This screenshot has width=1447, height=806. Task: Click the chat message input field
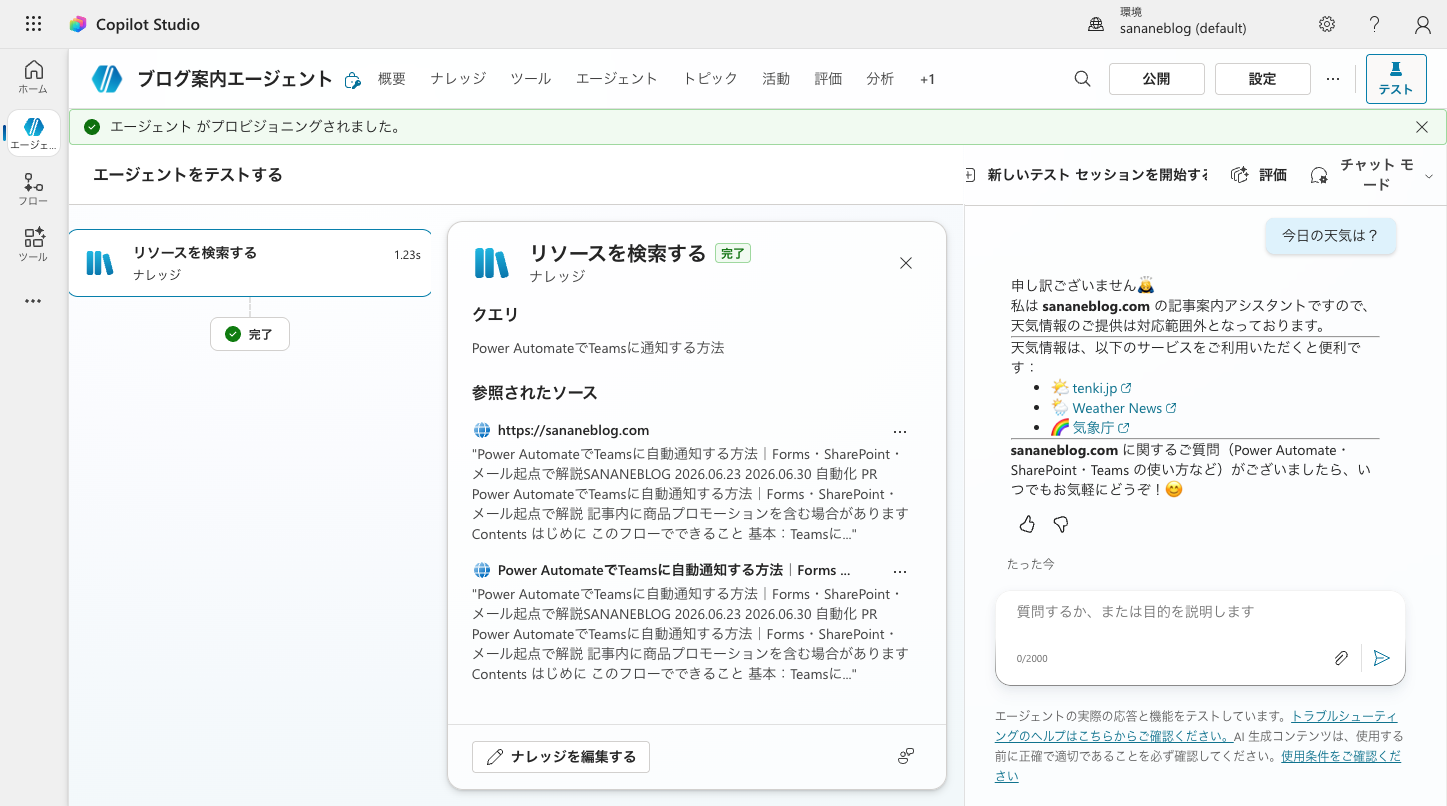(1200, 612)
